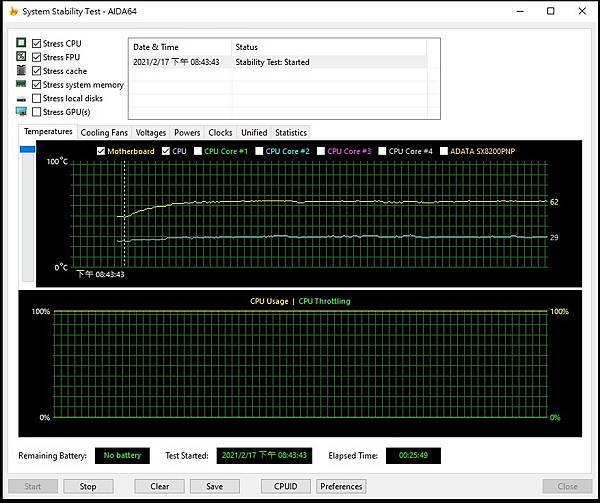Toggle CPU Core #1 graph checkbox
This screenshot has width=600, height=503.
197,151
